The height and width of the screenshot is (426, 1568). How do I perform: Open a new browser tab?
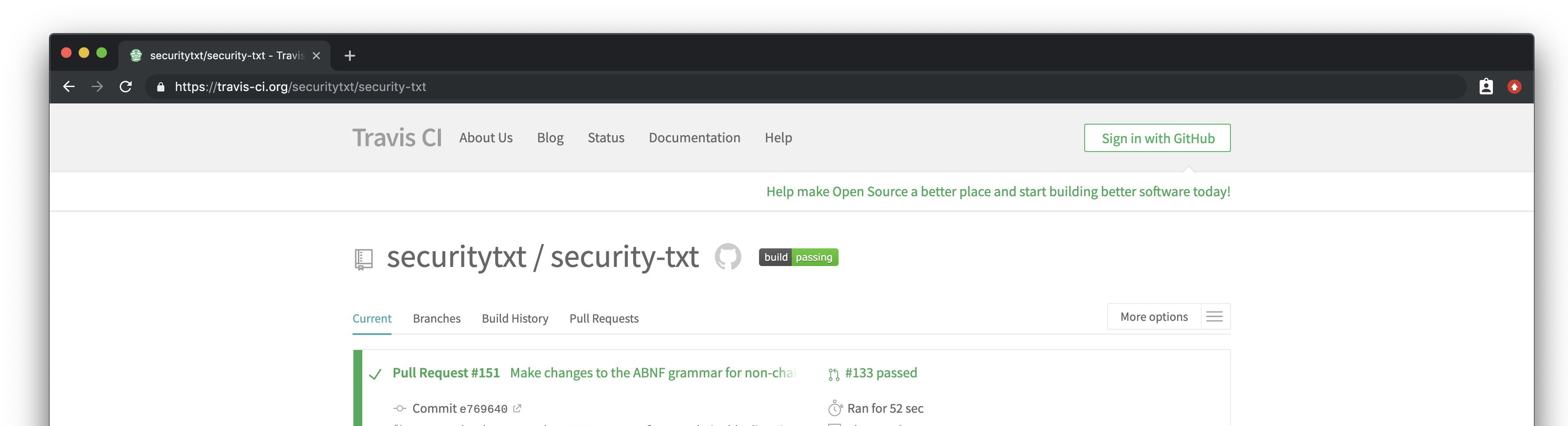click(349, 55)
